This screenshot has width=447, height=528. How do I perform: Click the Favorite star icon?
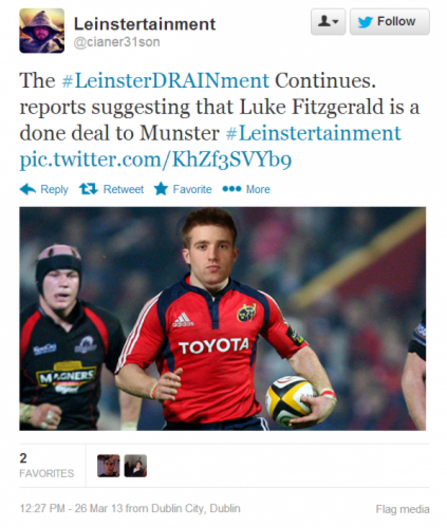161,189
